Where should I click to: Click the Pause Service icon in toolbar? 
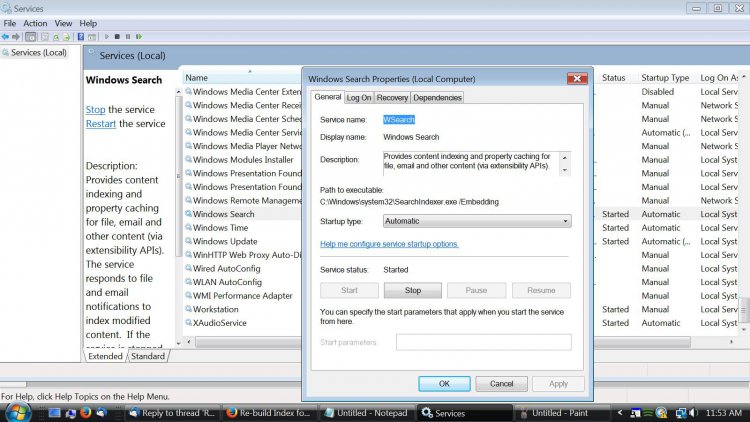click(128, 37)
